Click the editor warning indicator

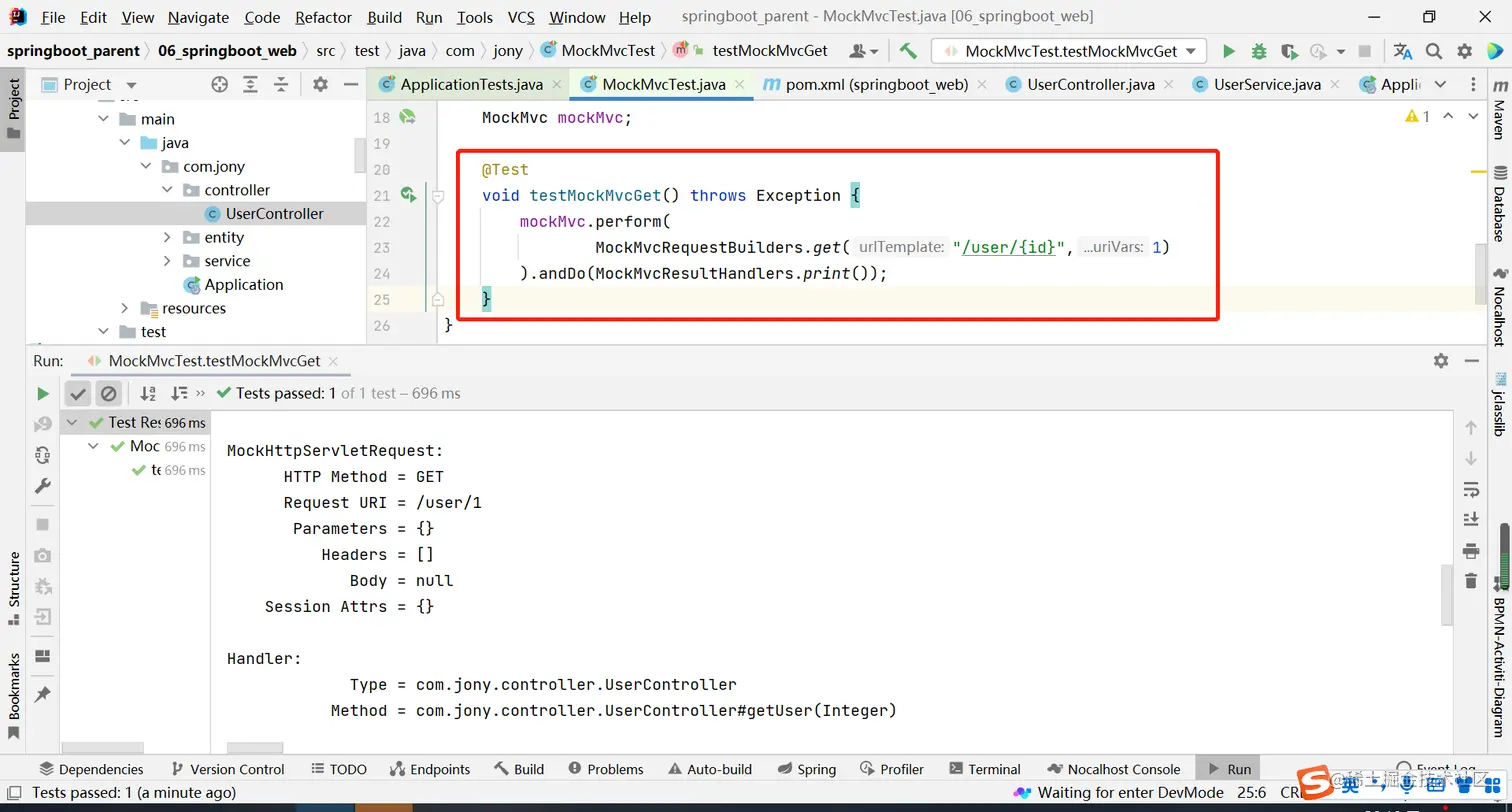pos(1417,117)
